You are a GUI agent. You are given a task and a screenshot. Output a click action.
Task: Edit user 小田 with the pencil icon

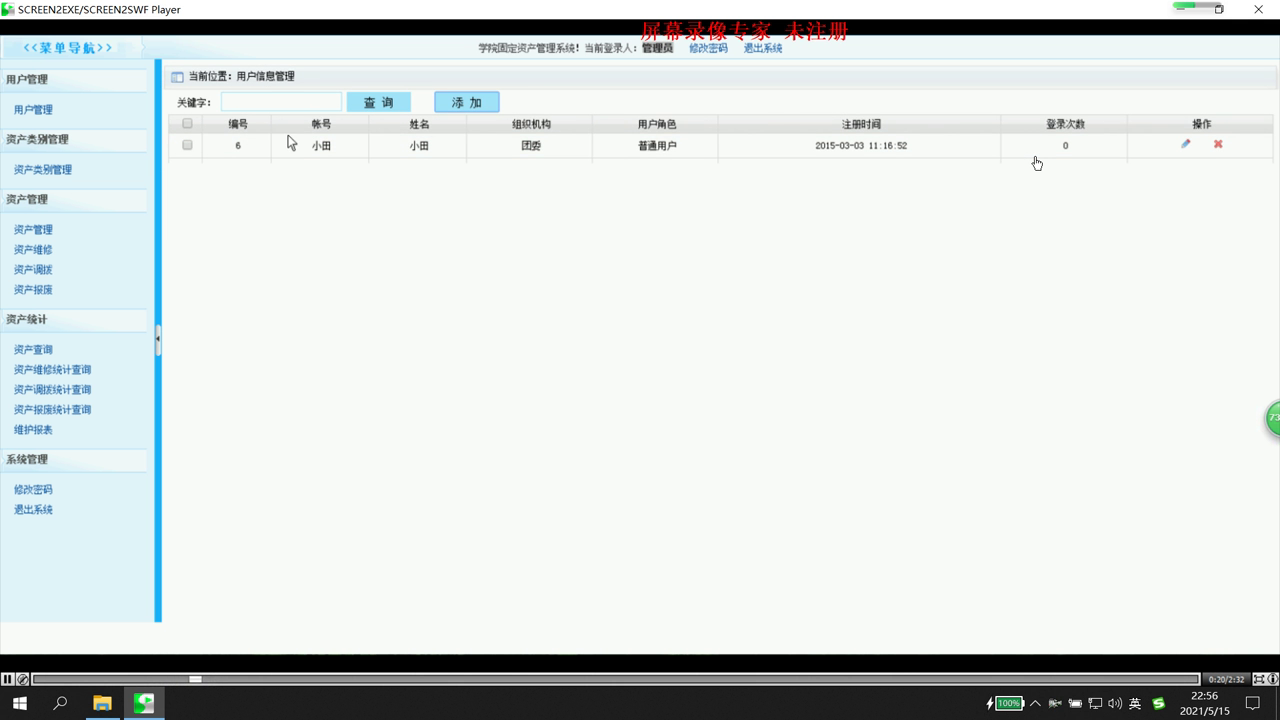(x=1186, y=144)
